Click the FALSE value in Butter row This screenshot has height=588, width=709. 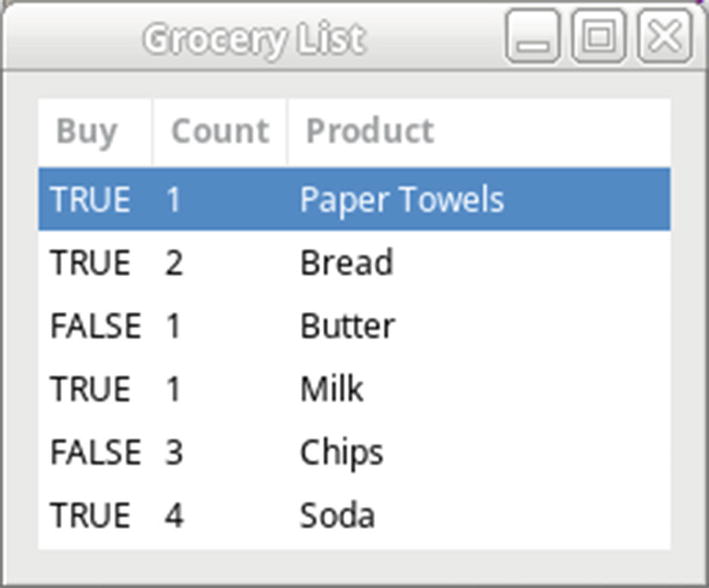pyautogui.click(x=95, y=326)
